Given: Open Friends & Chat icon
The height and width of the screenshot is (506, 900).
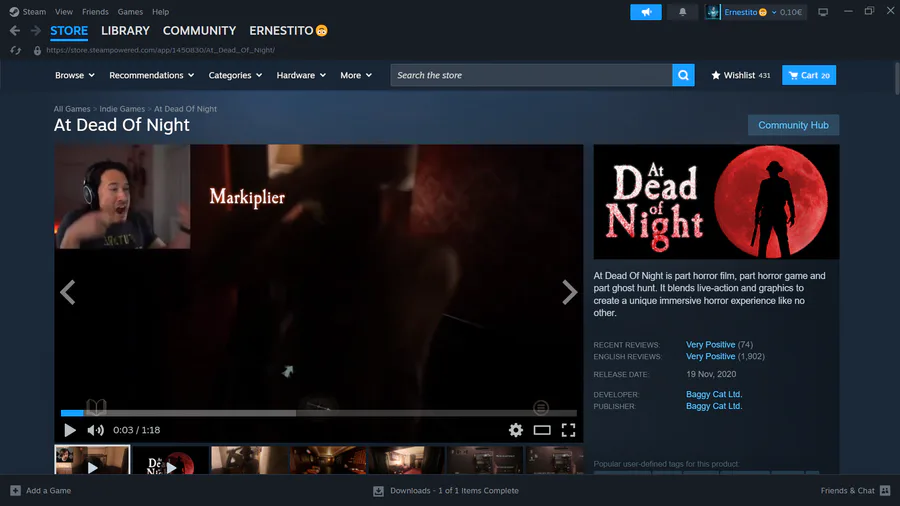Looking at the screenshot, I should (885, 491).
